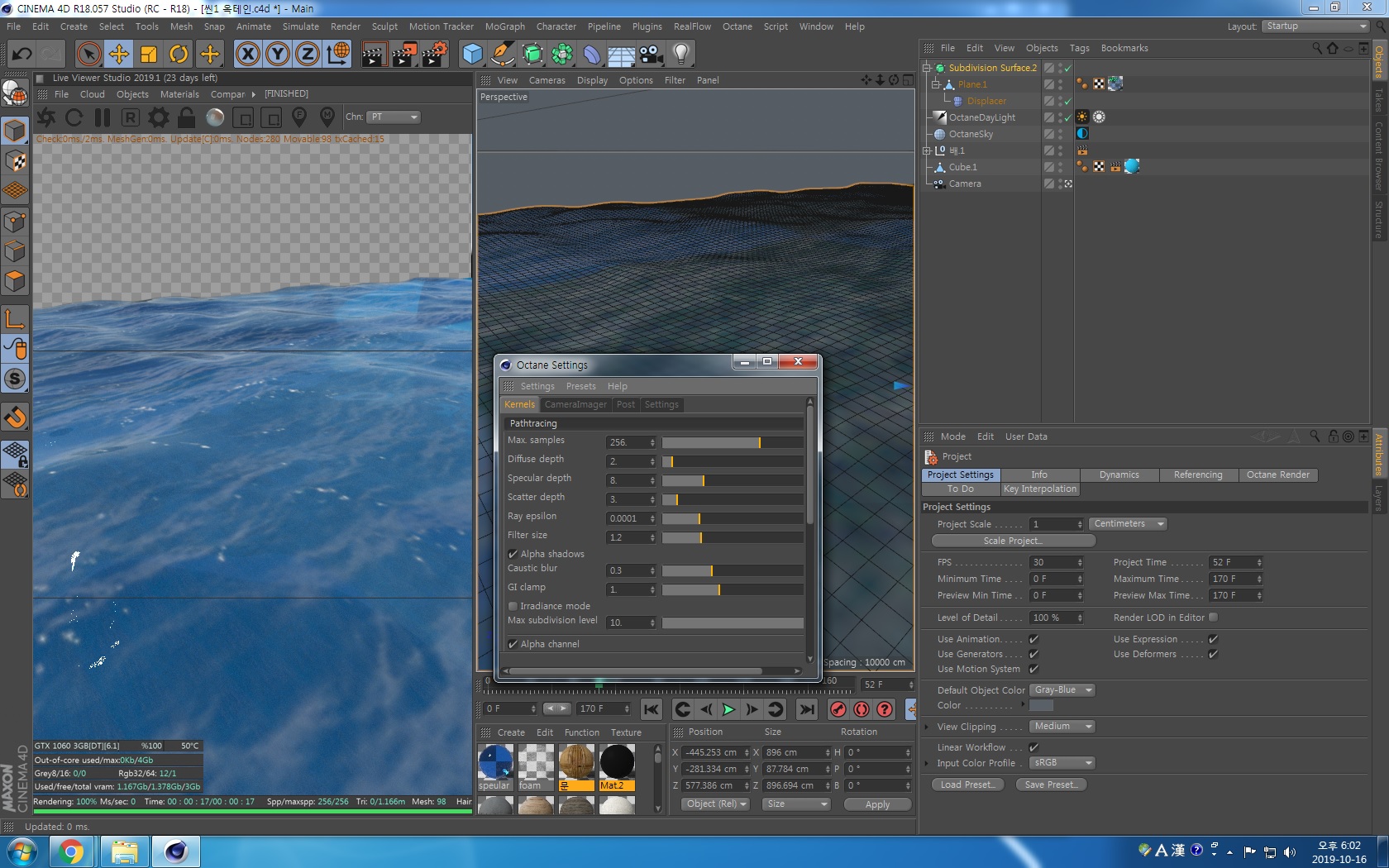
Task: Toggle Use Generators checkbox
Action: pyautogui.click(x=1033, y=654)
